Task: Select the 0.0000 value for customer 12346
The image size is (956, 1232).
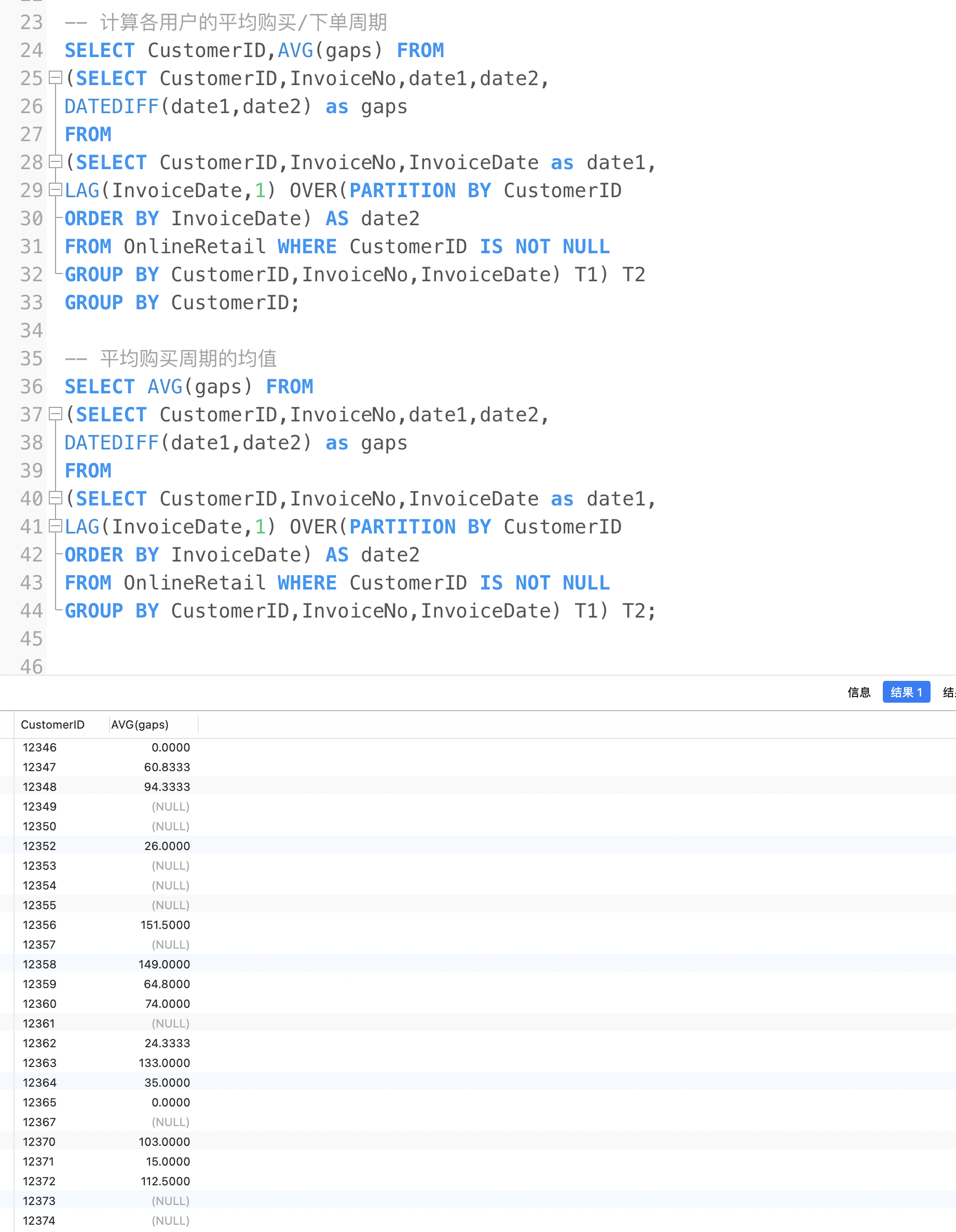Action: pyautogui.click(x=171, y=747)
